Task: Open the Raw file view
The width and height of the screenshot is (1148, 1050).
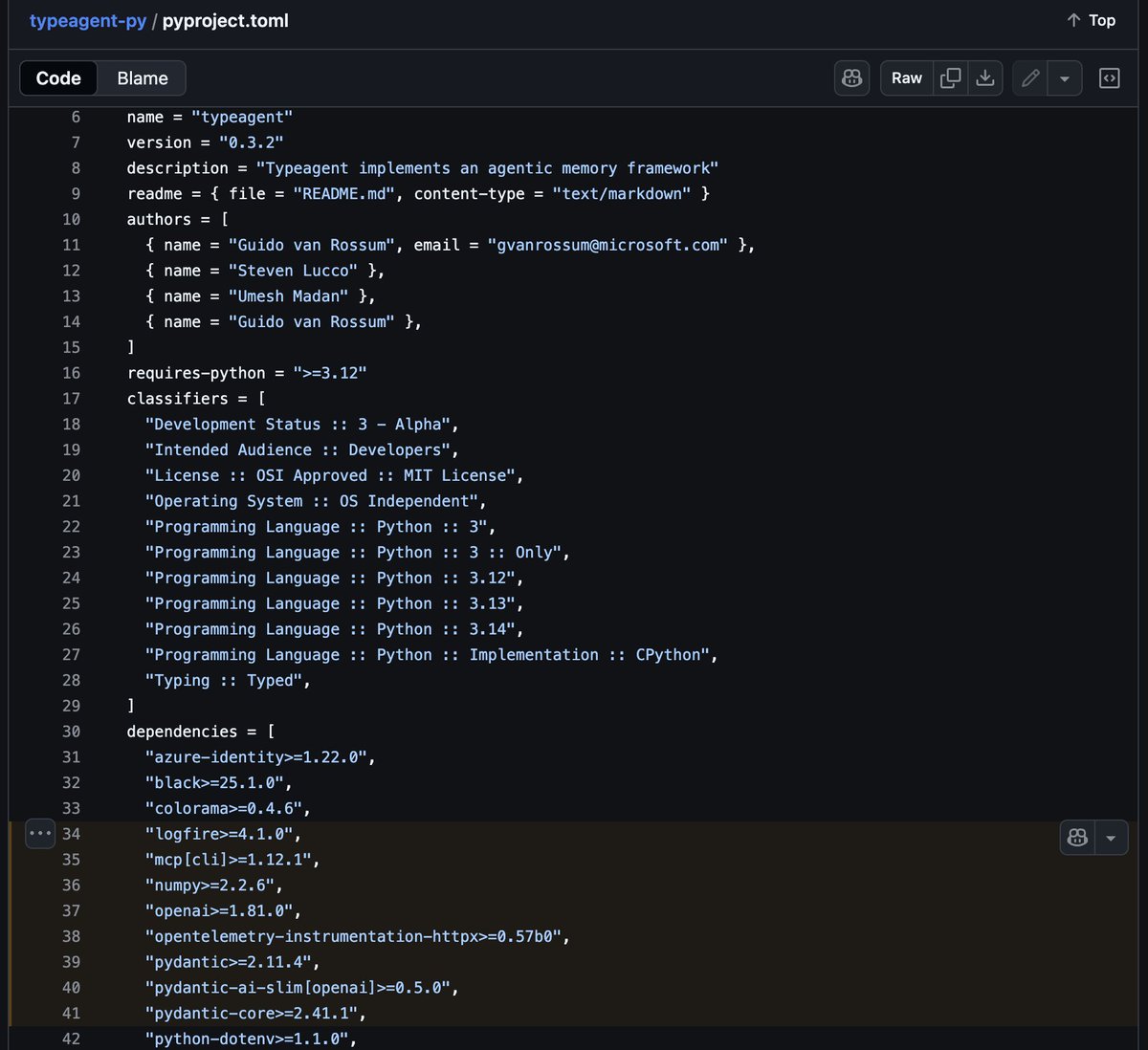Action: (x=907, y=78)
